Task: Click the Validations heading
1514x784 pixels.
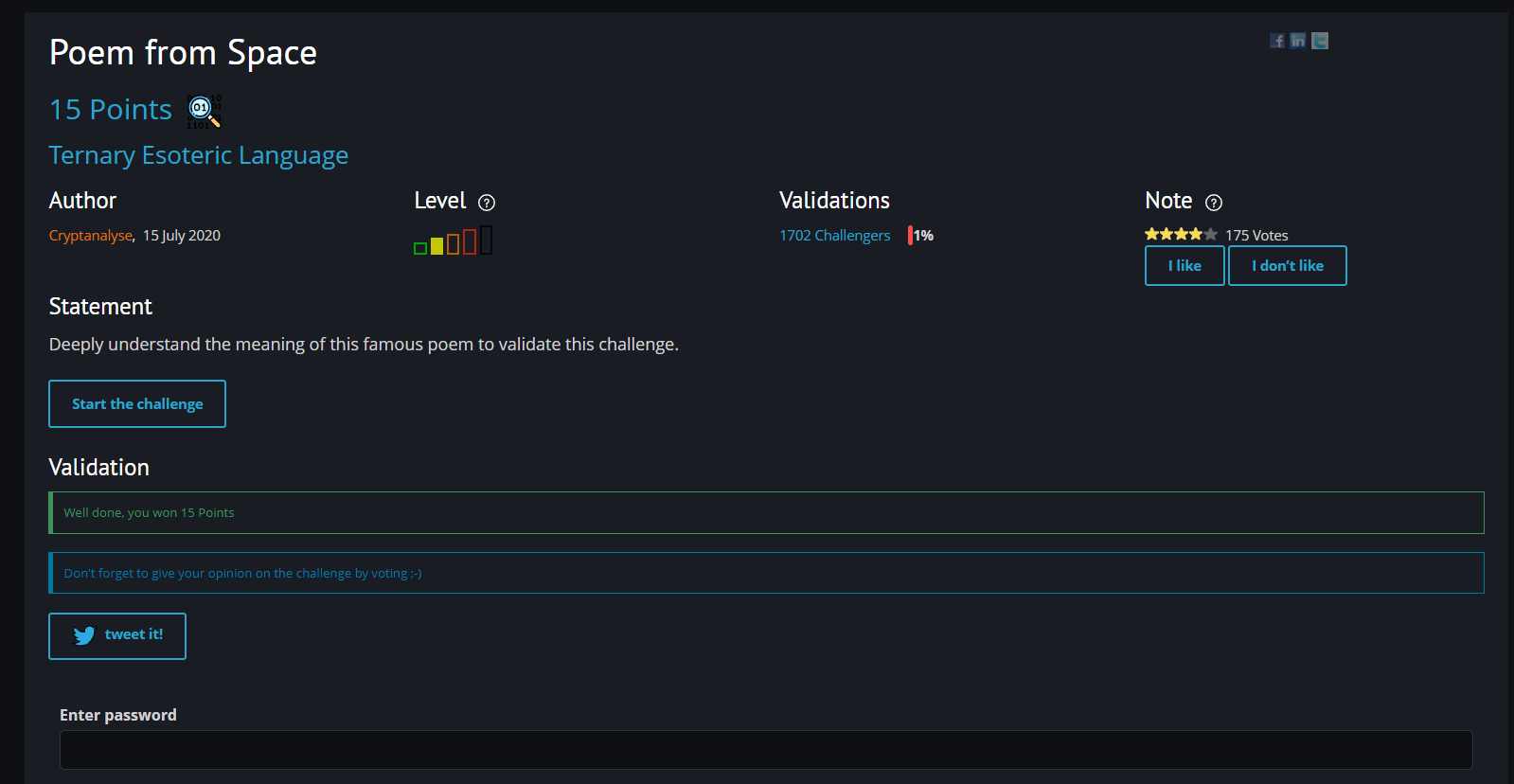Action: tap(834, 201)
